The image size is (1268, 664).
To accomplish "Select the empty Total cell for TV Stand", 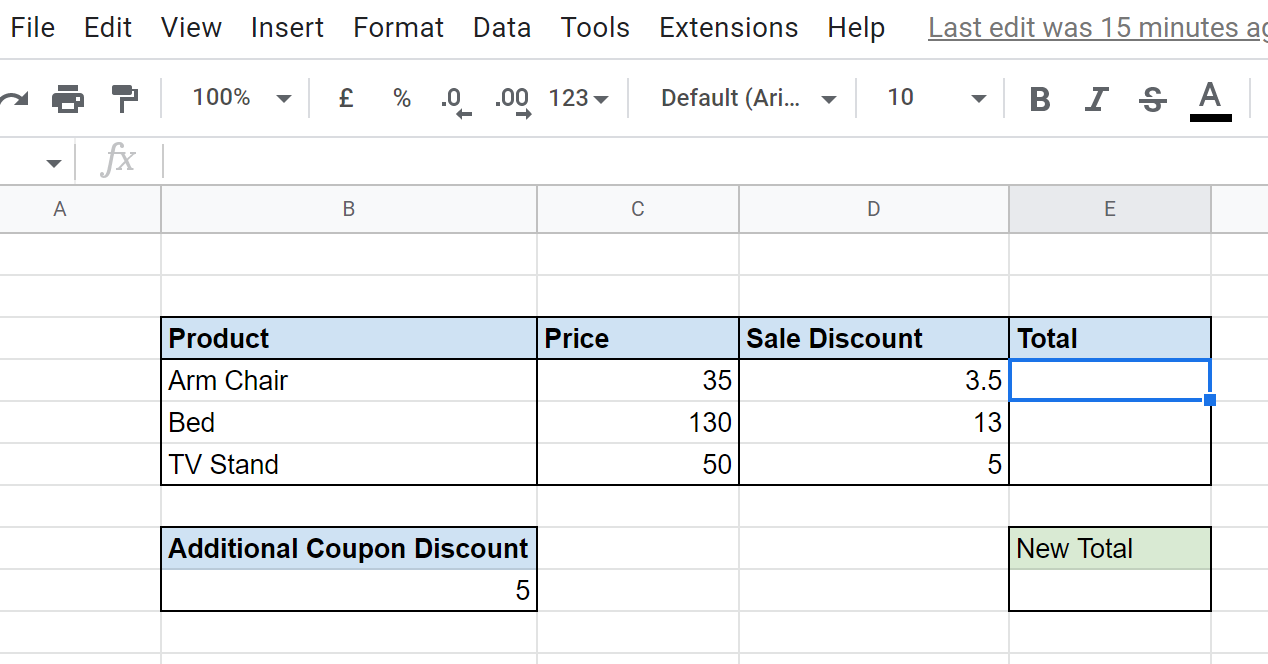I will pos(1110,464).
